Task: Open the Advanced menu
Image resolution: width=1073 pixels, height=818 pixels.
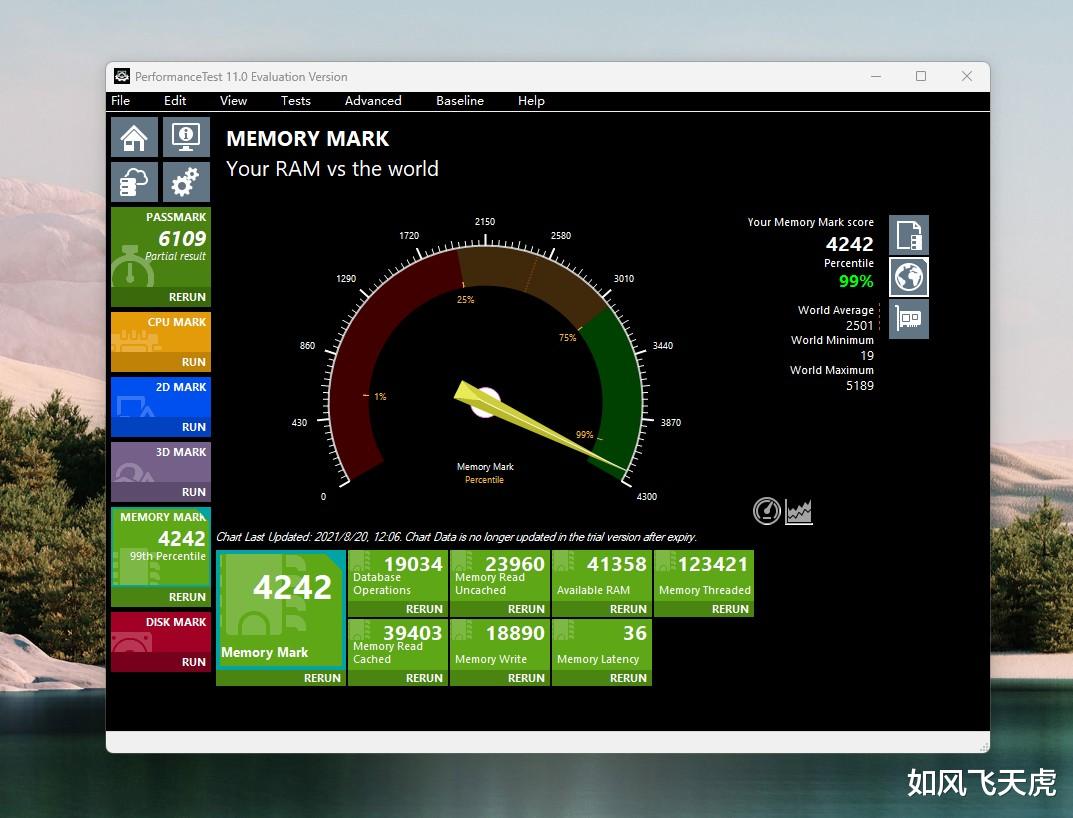Action: 373,101
